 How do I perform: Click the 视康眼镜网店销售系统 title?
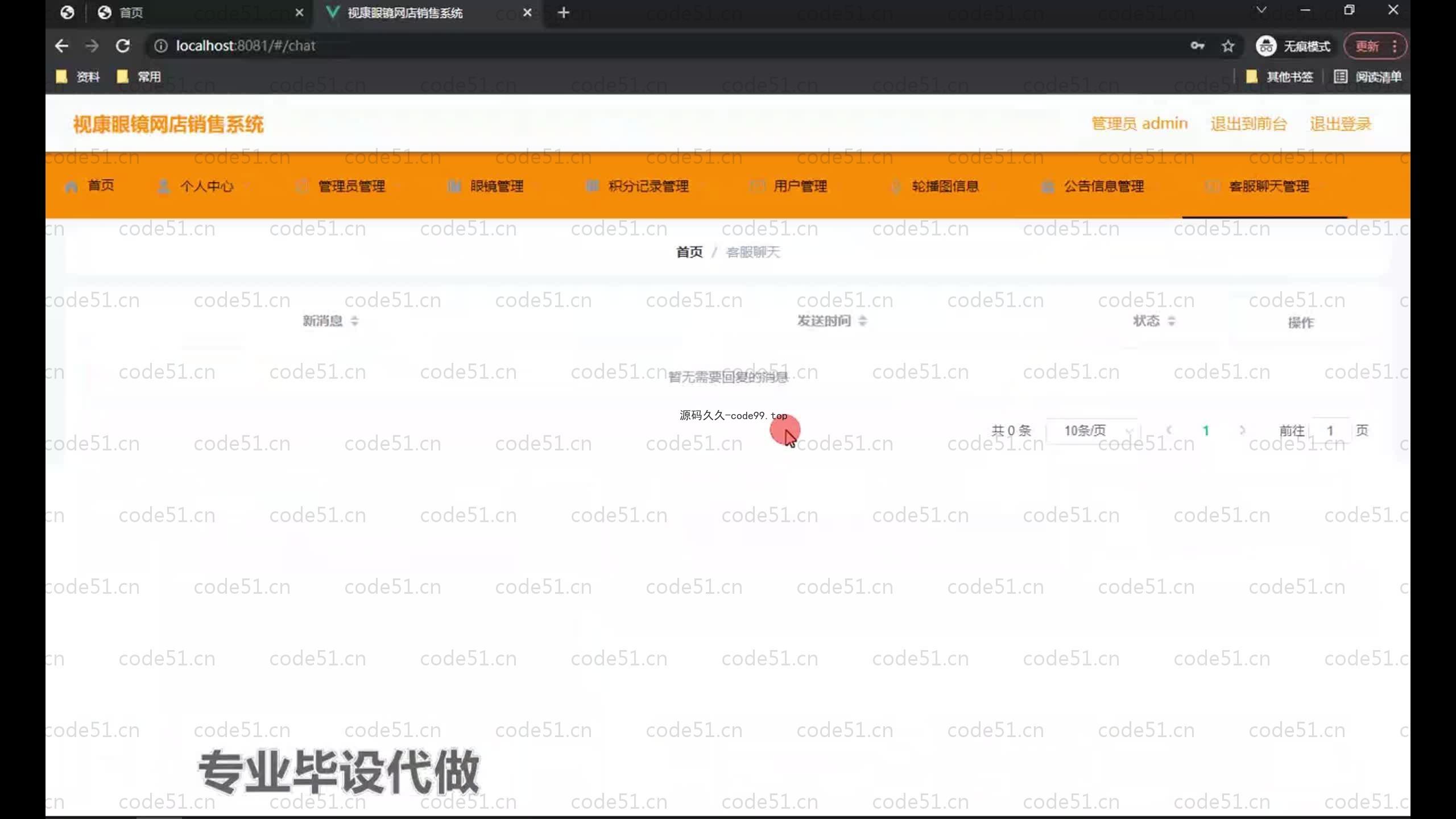168,124
